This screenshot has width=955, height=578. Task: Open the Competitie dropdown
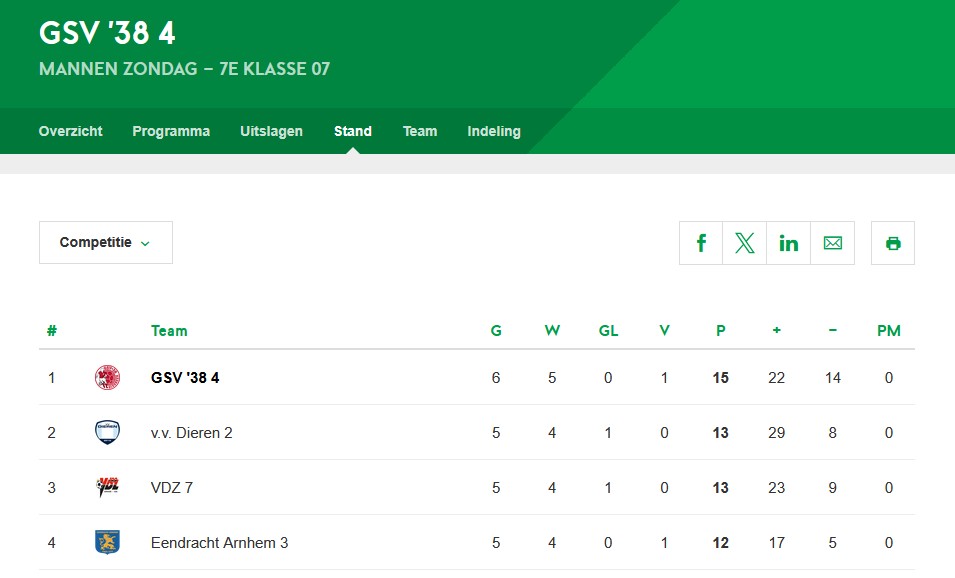(105, 243)
